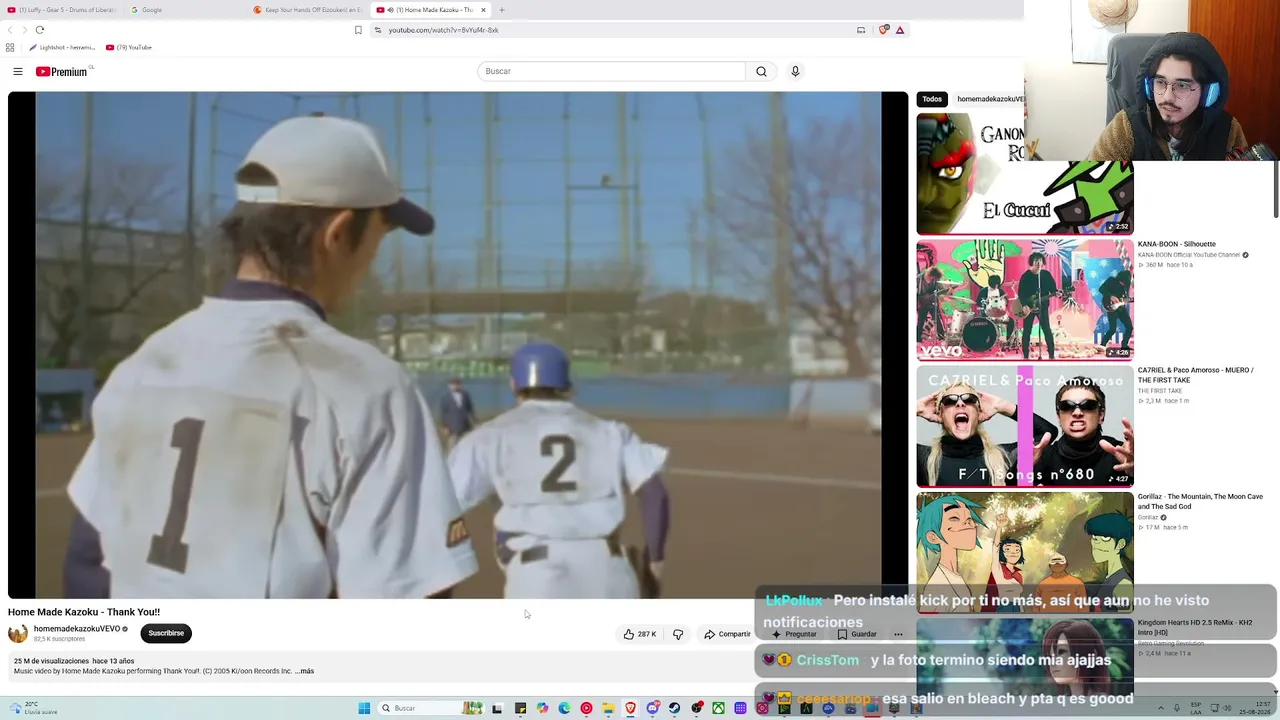Screen dimensions: 1280x720
Task: Open Discord from the taskbar
Action: pyautogui.click(x=652, y=708)
